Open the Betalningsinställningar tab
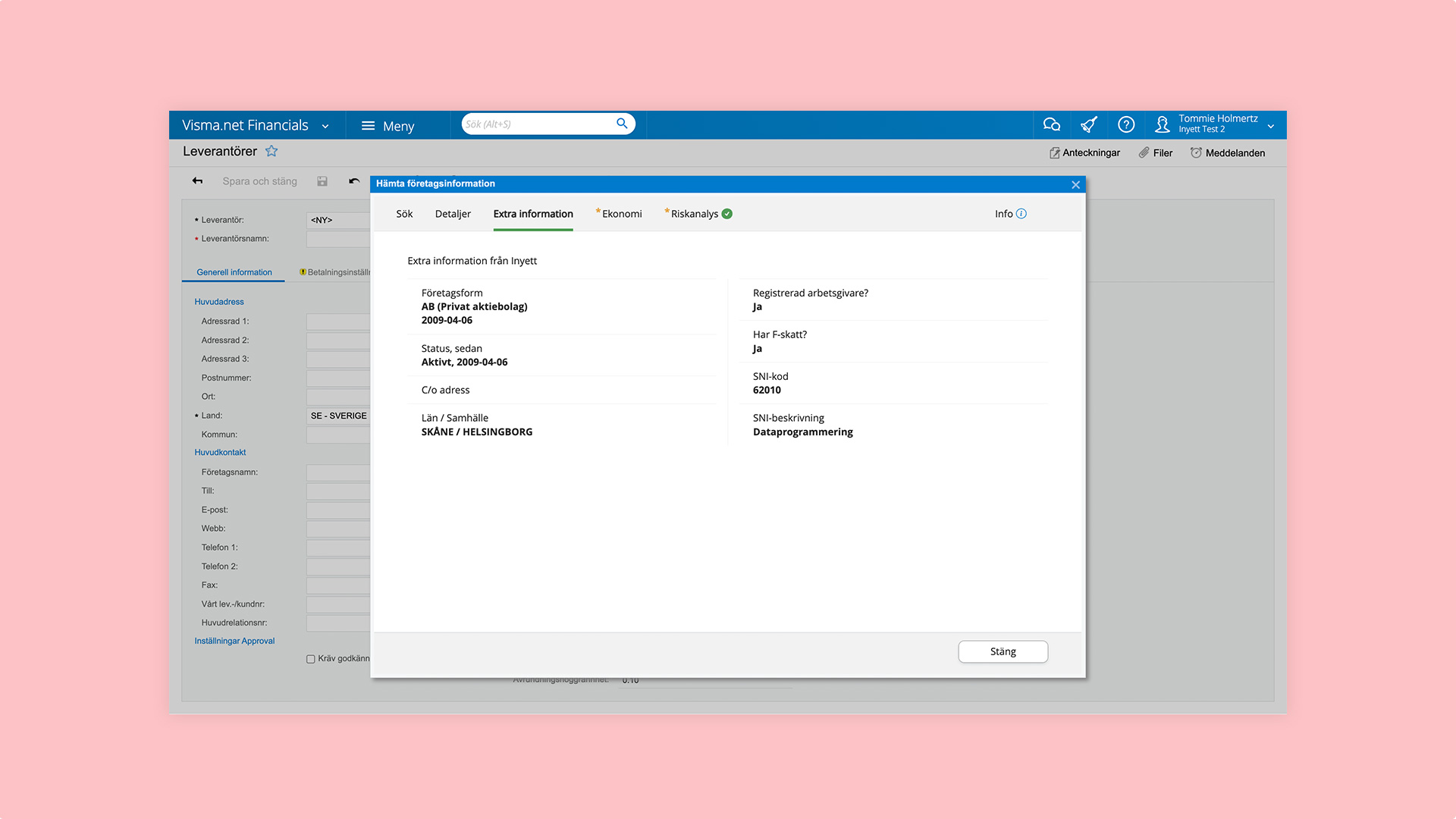 tap(334, 272)
